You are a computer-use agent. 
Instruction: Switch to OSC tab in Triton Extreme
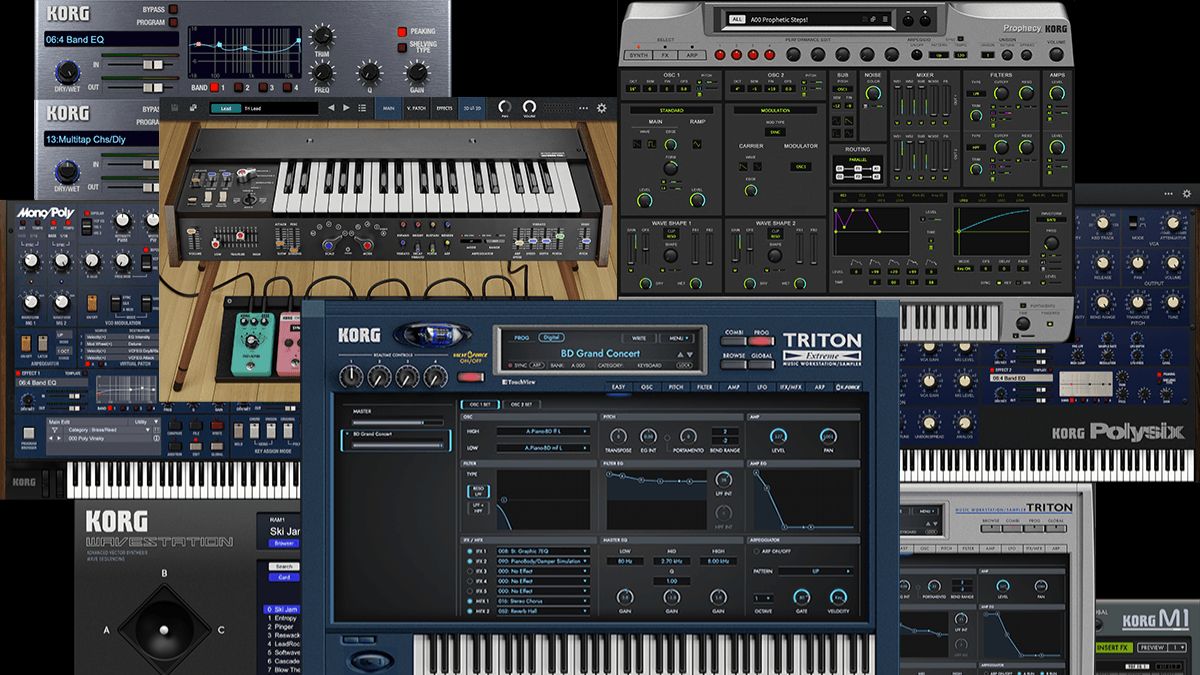pyautogui.click(x=647, y=387)
